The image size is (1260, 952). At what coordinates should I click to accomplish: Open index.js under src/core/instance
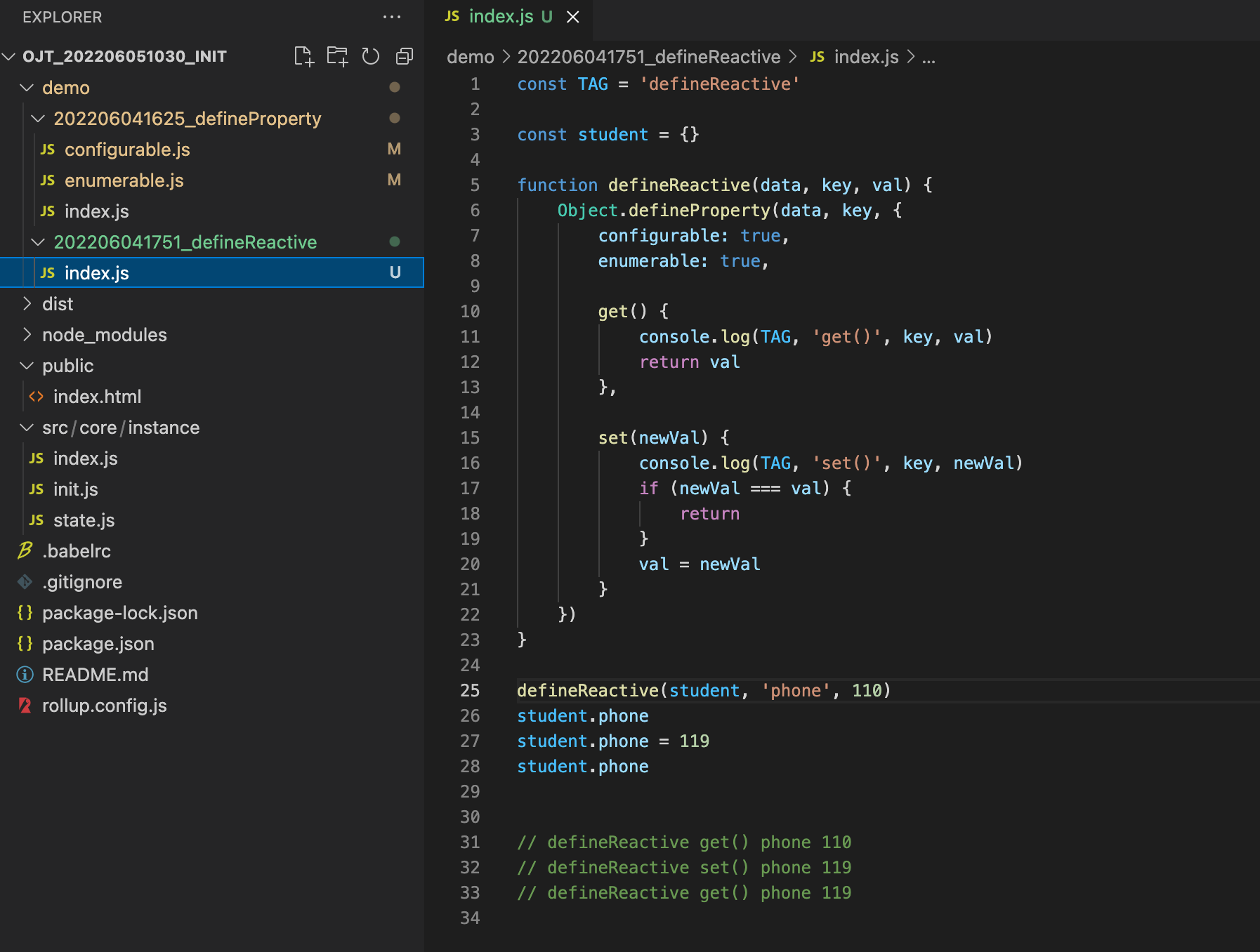[212, 458]
